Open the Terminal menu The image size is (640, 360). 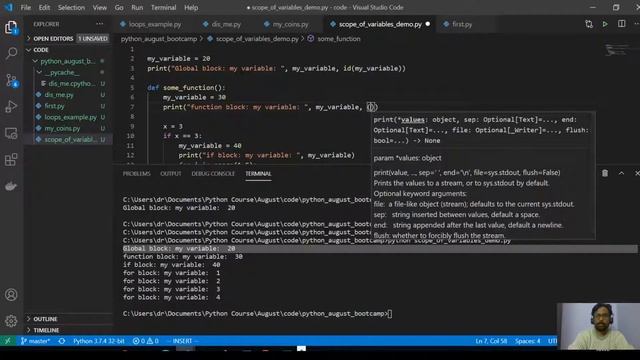[x=163, y=7]
